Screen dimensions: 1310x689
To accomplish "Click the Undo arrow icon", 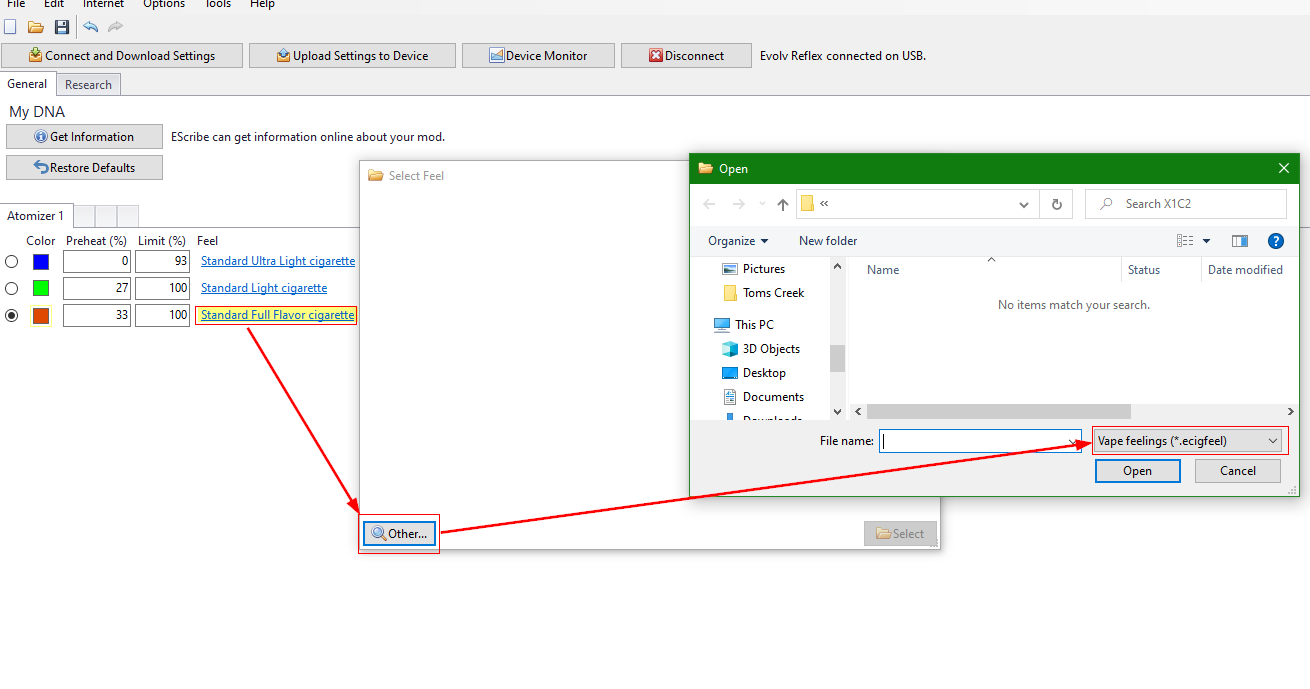I will click(x=91, y=27).
